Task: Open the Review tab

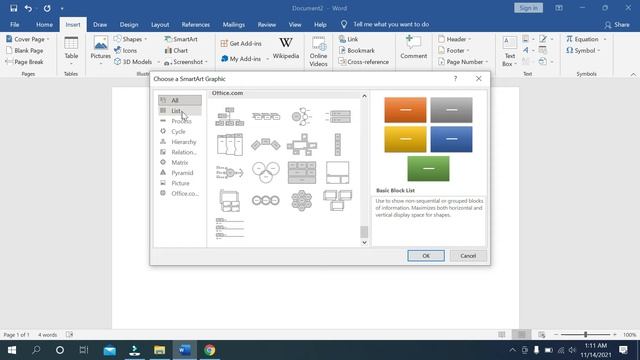Action: pos(267,24)
